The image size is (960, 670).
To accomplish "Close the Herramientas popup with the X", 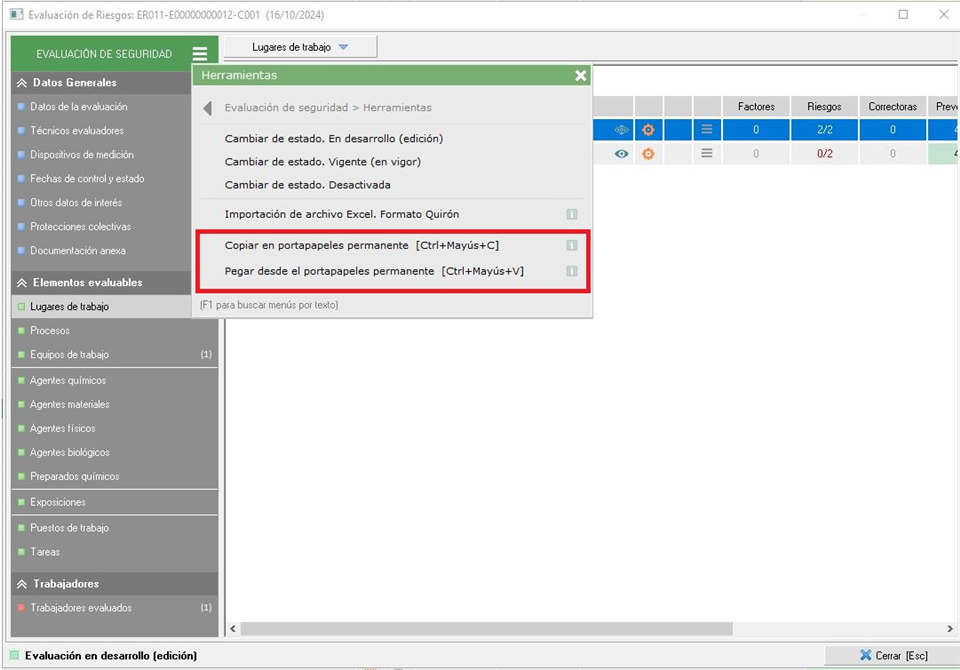I will pos(581,75).
